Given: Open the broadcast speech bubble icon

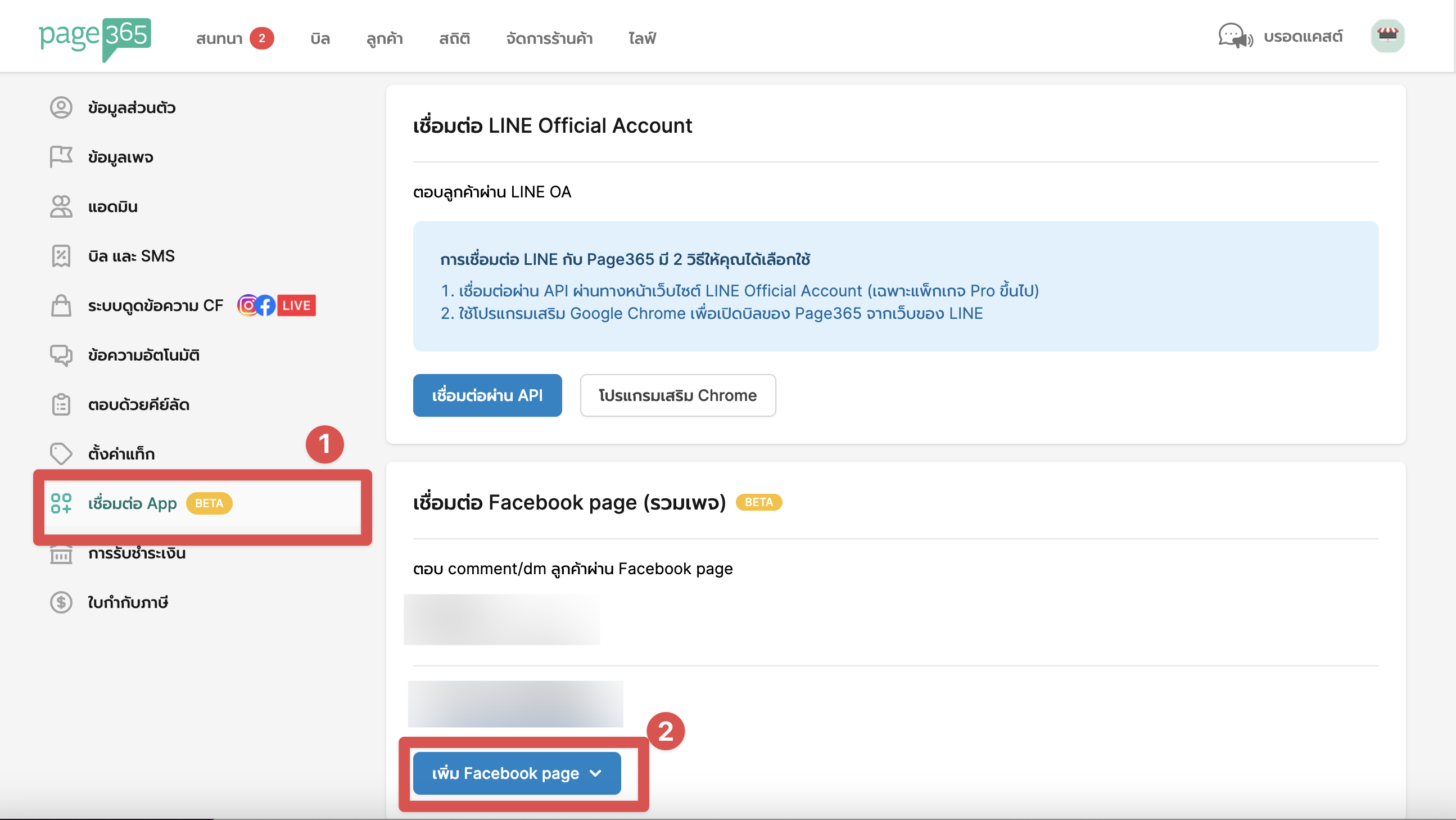Looking at the screenshot, I should [x=1235, y=36].
